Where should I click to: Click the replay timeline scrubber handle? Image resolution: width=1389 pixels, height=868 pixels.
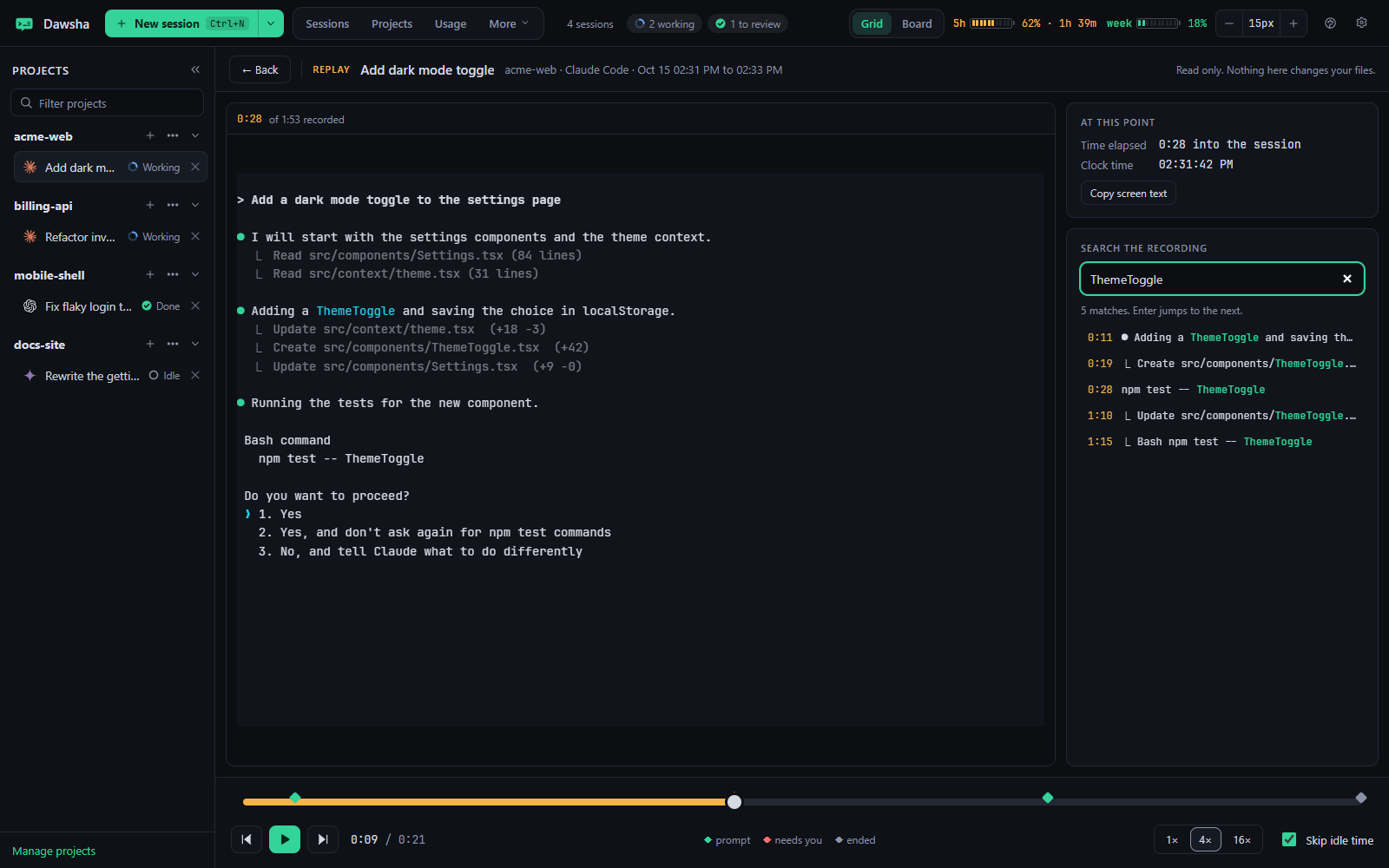[734, 802]
